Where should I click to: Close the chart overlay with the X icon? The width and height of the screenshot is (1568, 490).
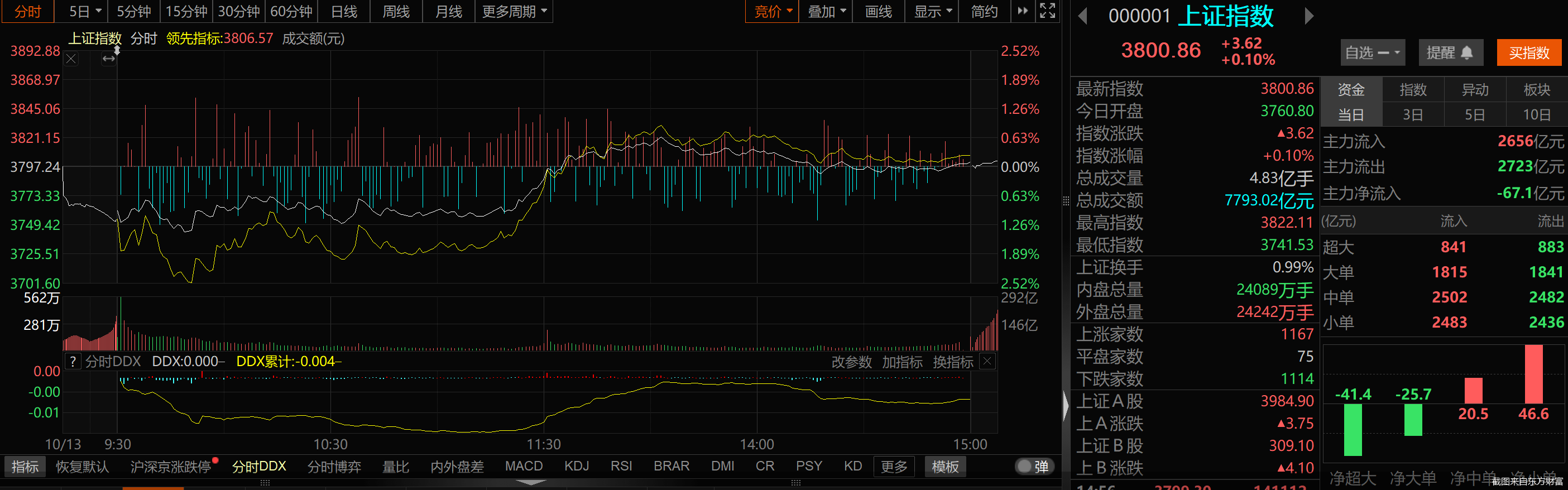tap(71, 59)
